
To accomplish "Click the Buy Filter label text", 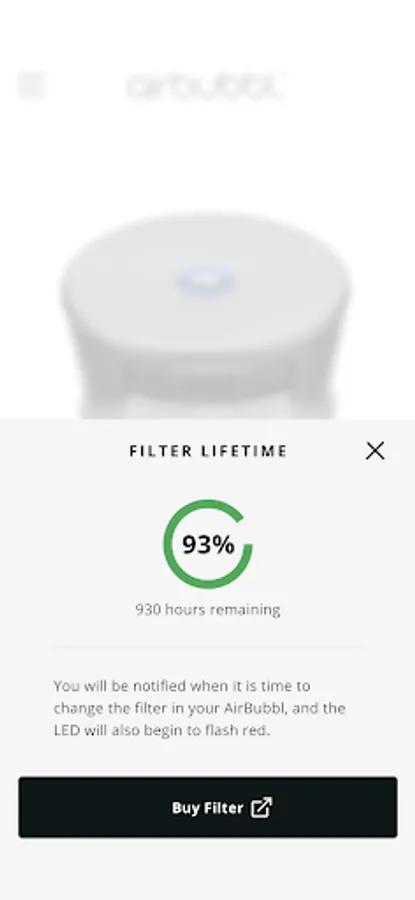I will pyautogui.click(x=208, y=808).
